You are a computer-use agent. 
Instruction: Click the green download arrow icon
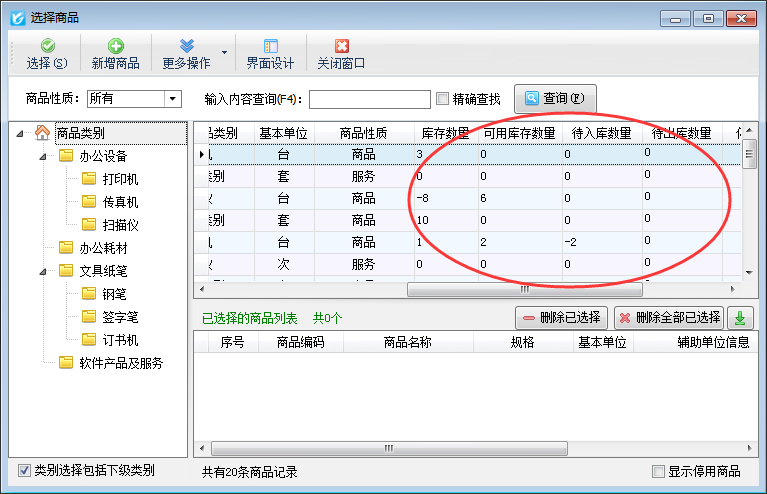pos(740,318)
